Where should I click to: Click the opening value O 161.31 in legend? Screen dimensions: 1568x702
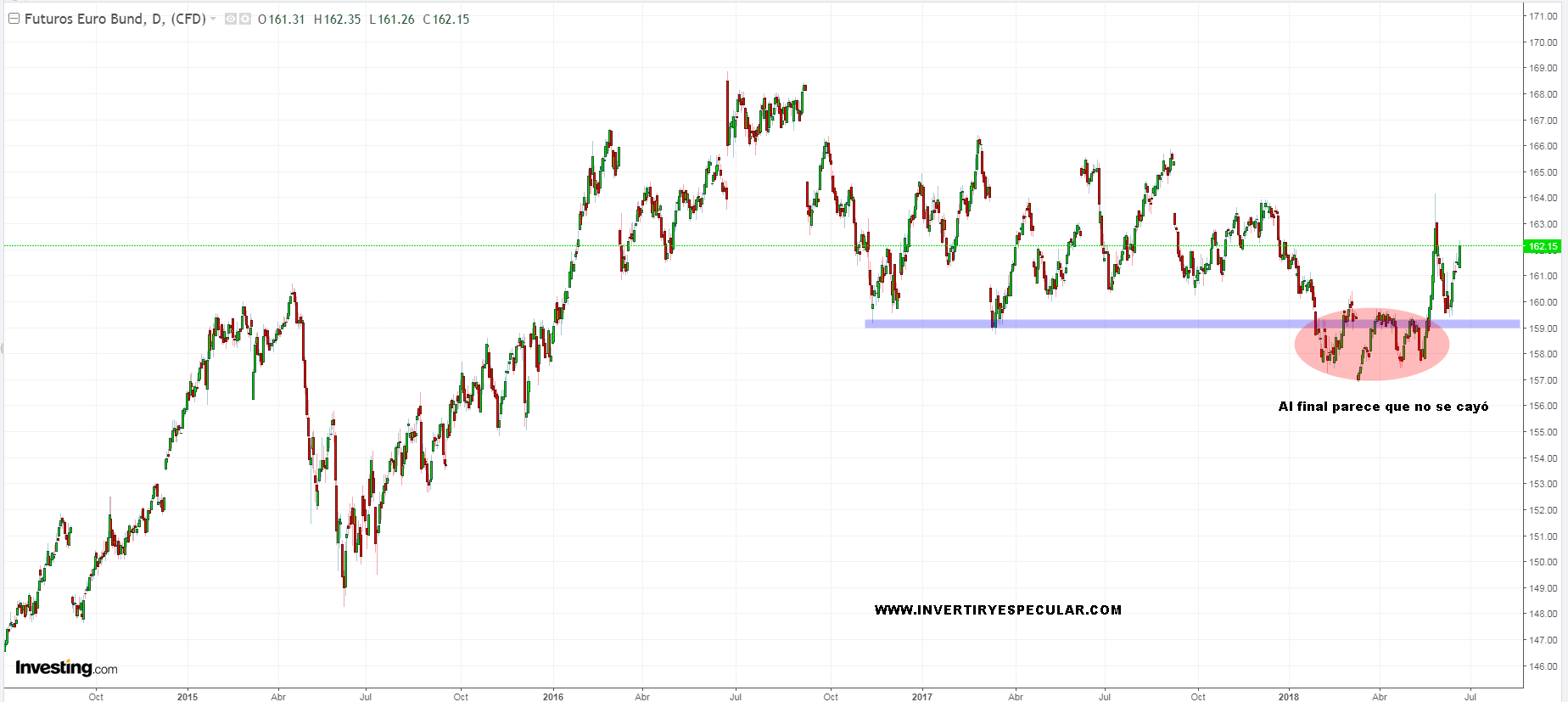(281, 20)
